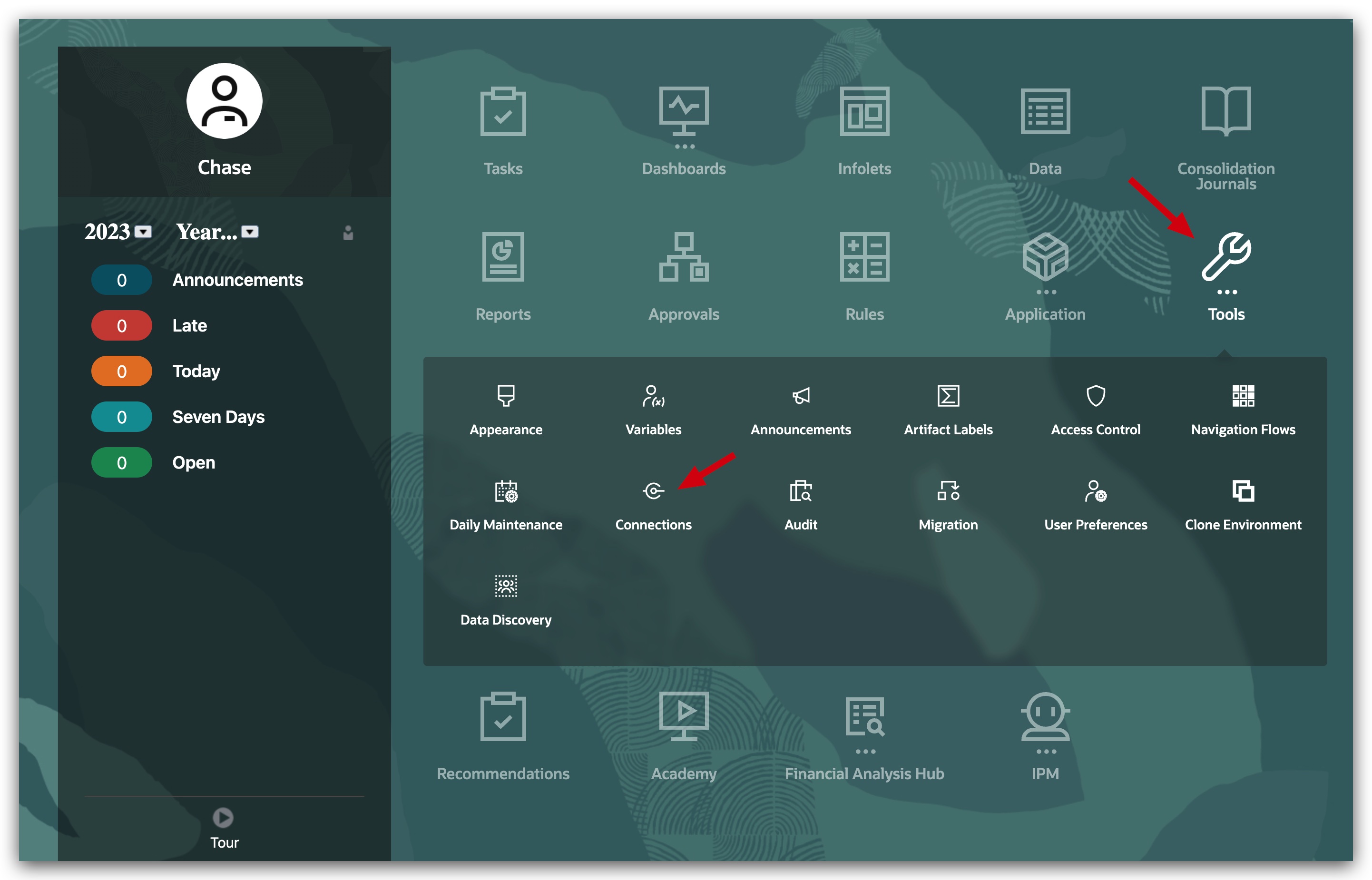Open the Audit icon

coord(801,491)
